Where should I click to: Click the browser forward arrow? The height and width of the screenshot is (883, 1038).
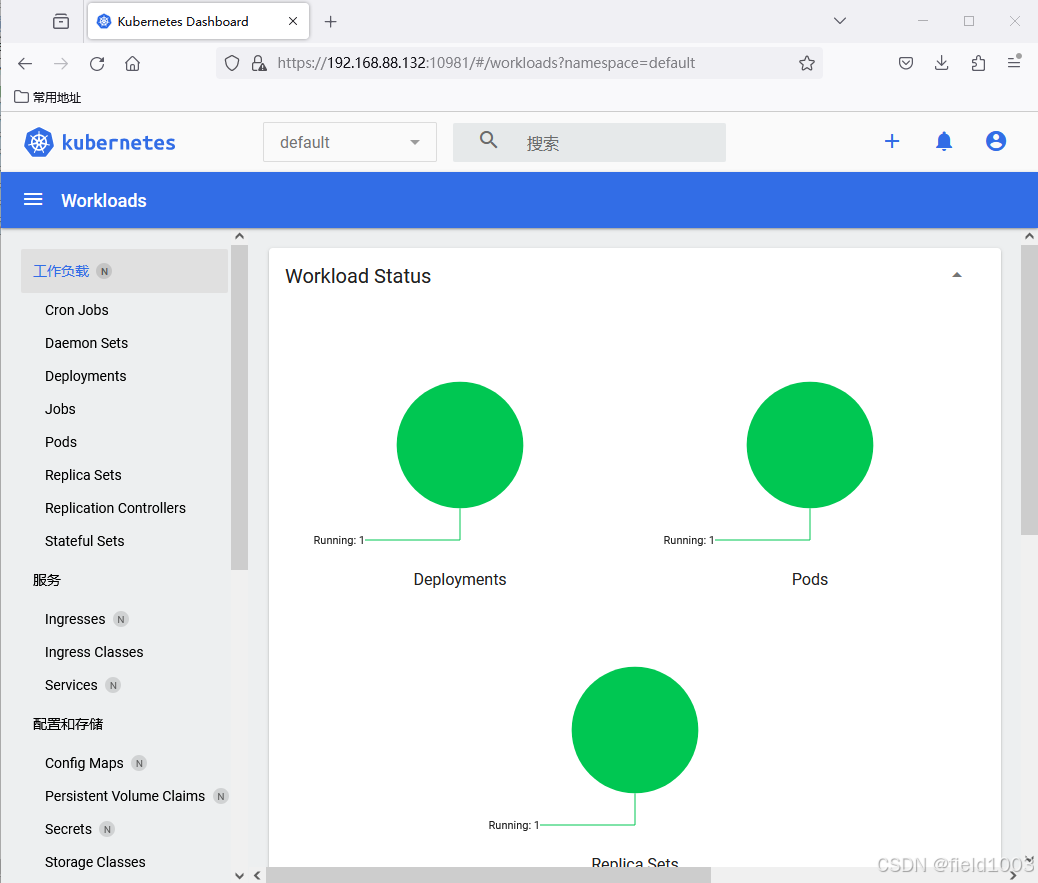(61, 64)
